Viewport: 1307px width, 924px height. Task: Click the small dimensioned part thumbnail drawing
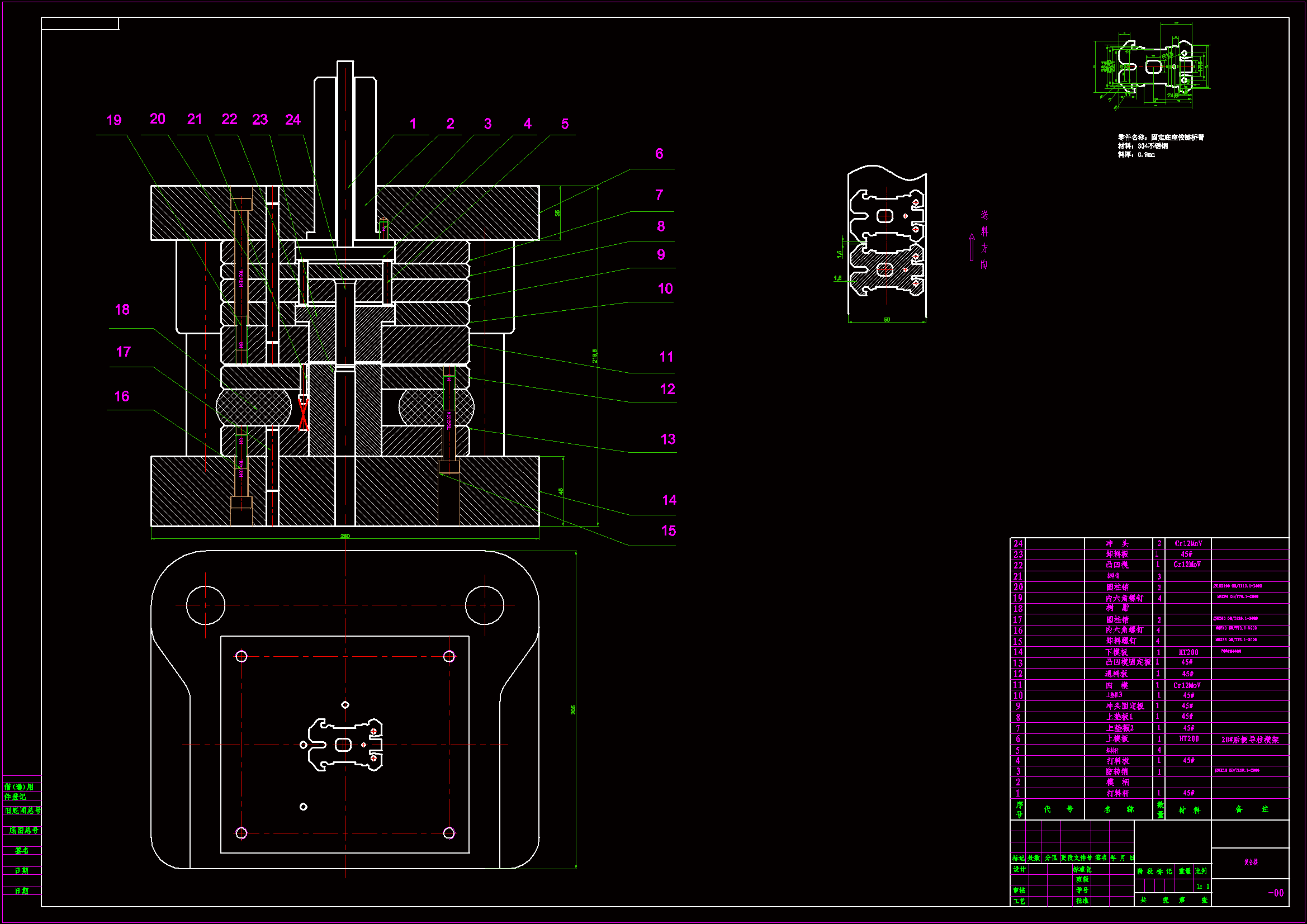[1153, 67]
